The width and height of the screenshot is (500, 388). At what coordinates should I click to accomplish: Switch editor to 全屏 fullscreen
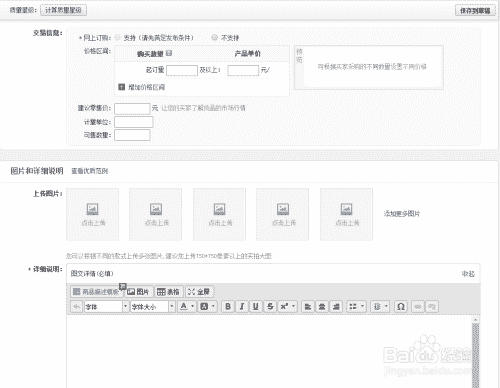pos(199,292)
